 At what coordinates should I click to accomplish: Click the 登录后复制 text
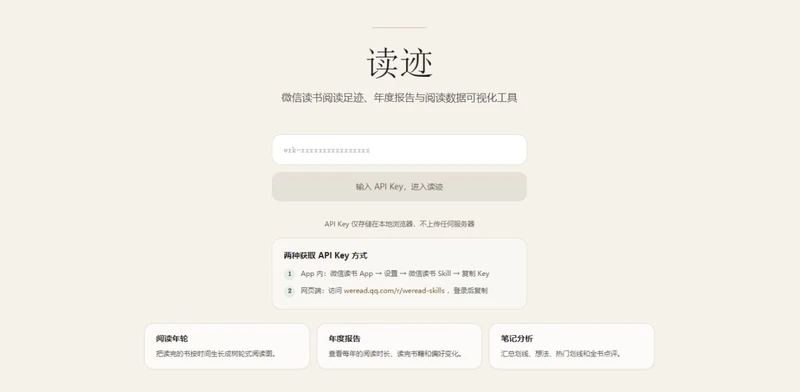click(470, 290)
